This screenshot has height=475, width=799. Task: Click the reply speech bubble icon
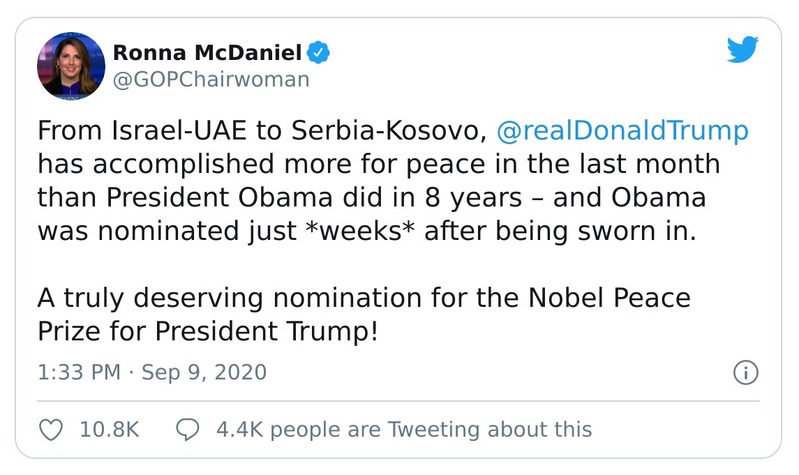pos(187,429)
